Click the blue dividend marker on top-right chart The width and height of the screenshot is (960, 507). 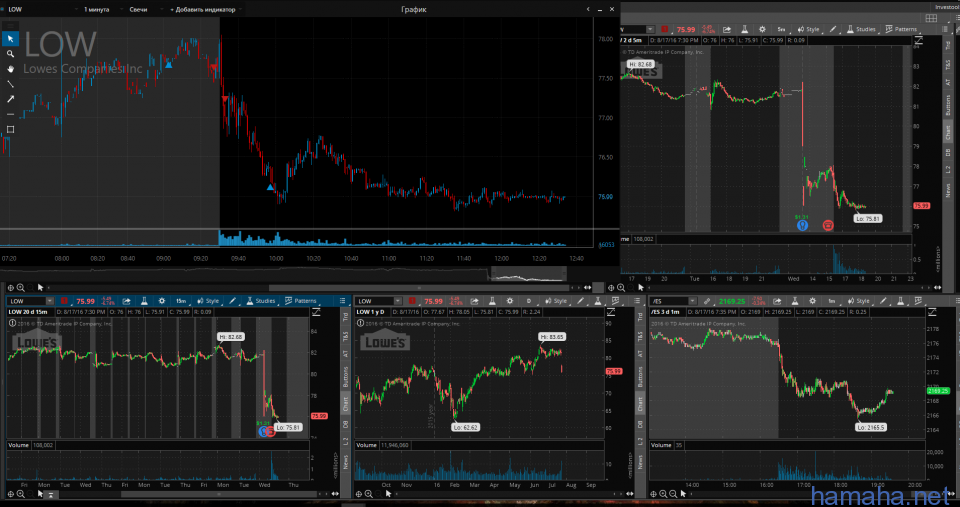point(802,225)
